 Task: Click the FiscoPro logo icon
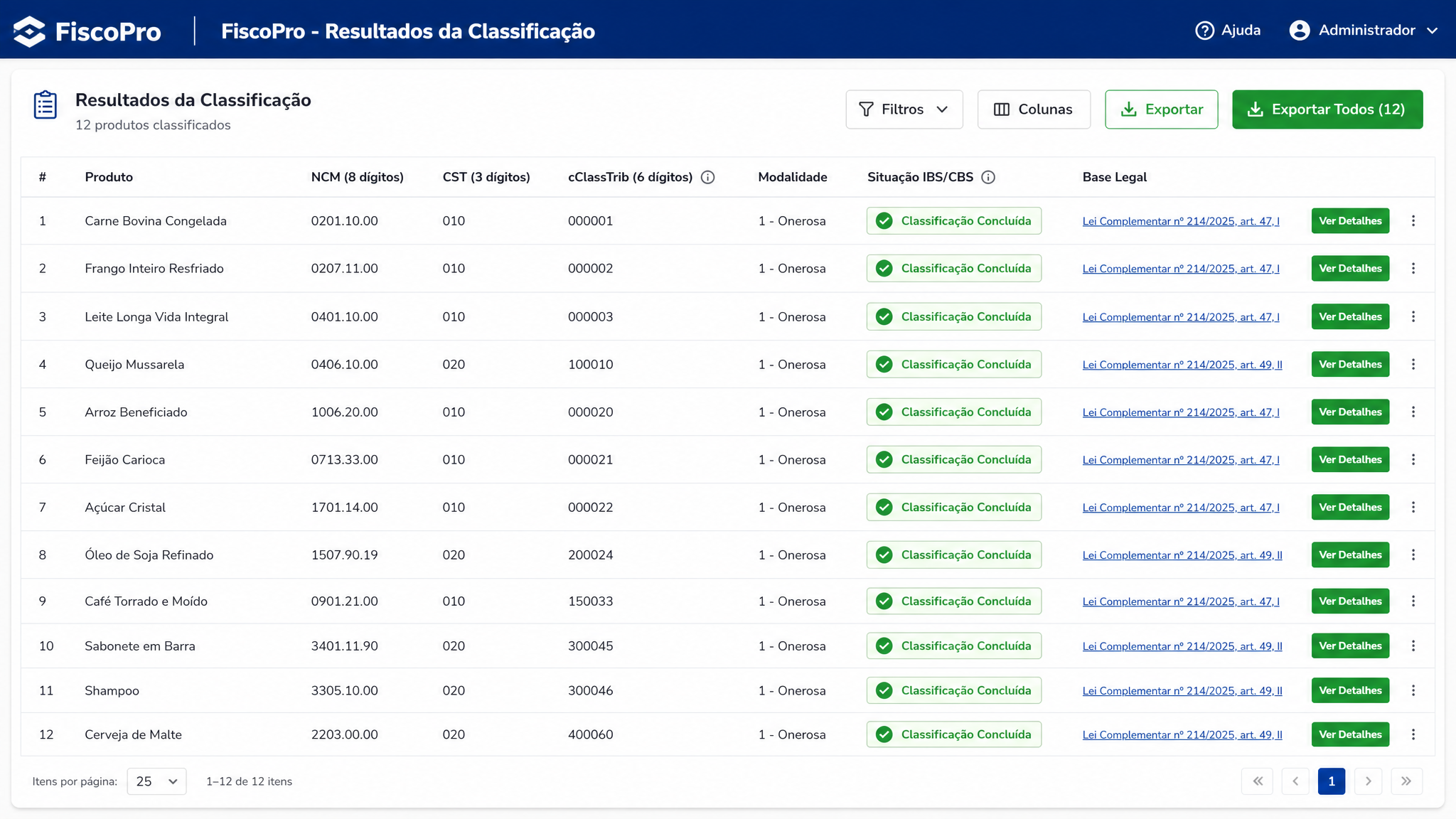(29, 31)
